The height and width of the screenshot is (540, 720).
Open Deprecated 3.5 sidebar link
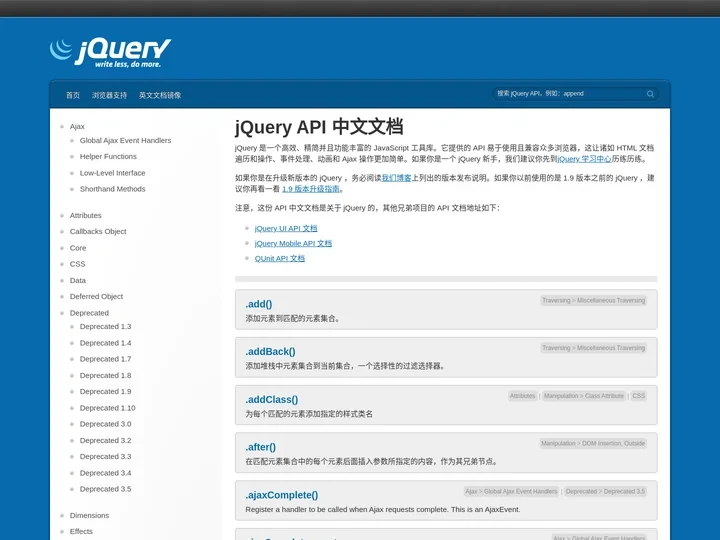[x=105, y=489]
